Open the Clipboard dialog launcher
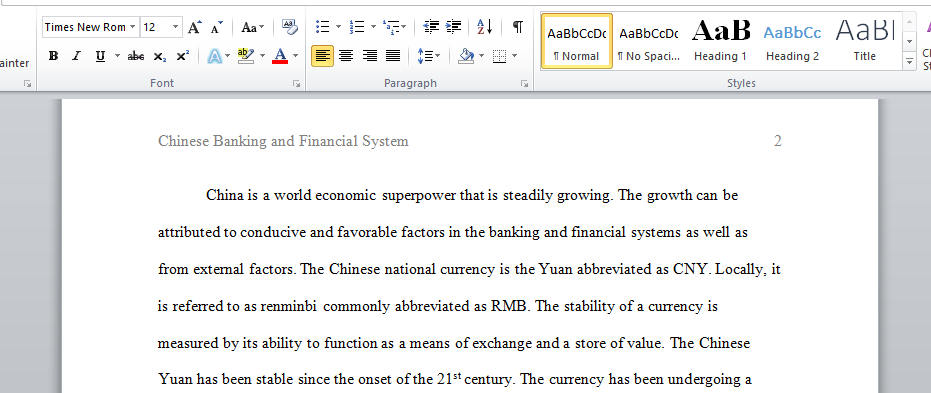Viewport: 931px width, 393px height. tap(27, 84)
